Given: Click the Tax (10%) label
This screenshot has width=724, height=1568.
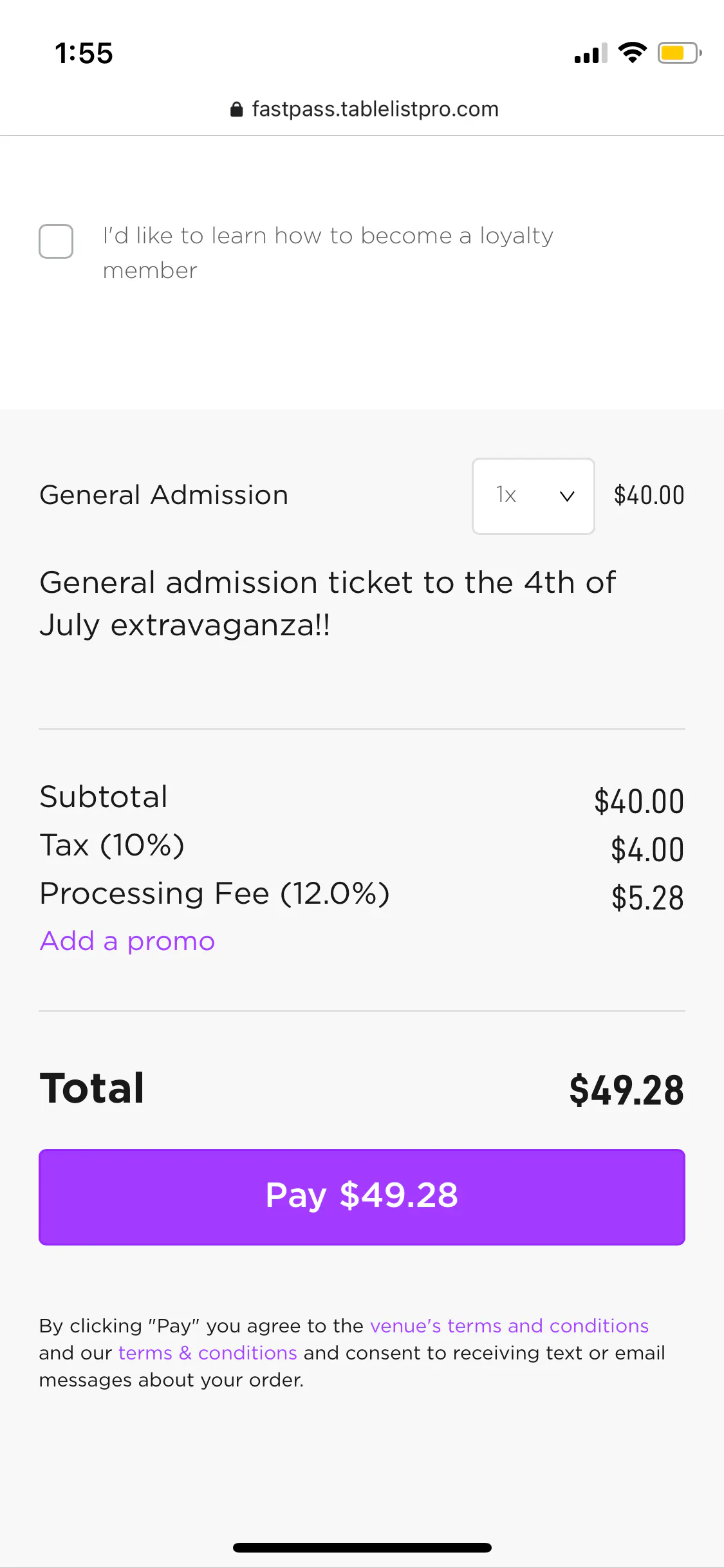Looking at the screenshot, I should (112, 845).
